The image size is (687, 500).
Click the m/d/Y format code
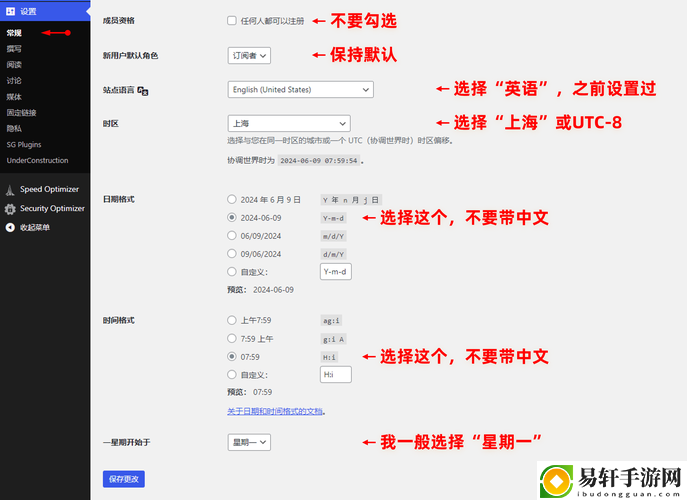point(333,237)
